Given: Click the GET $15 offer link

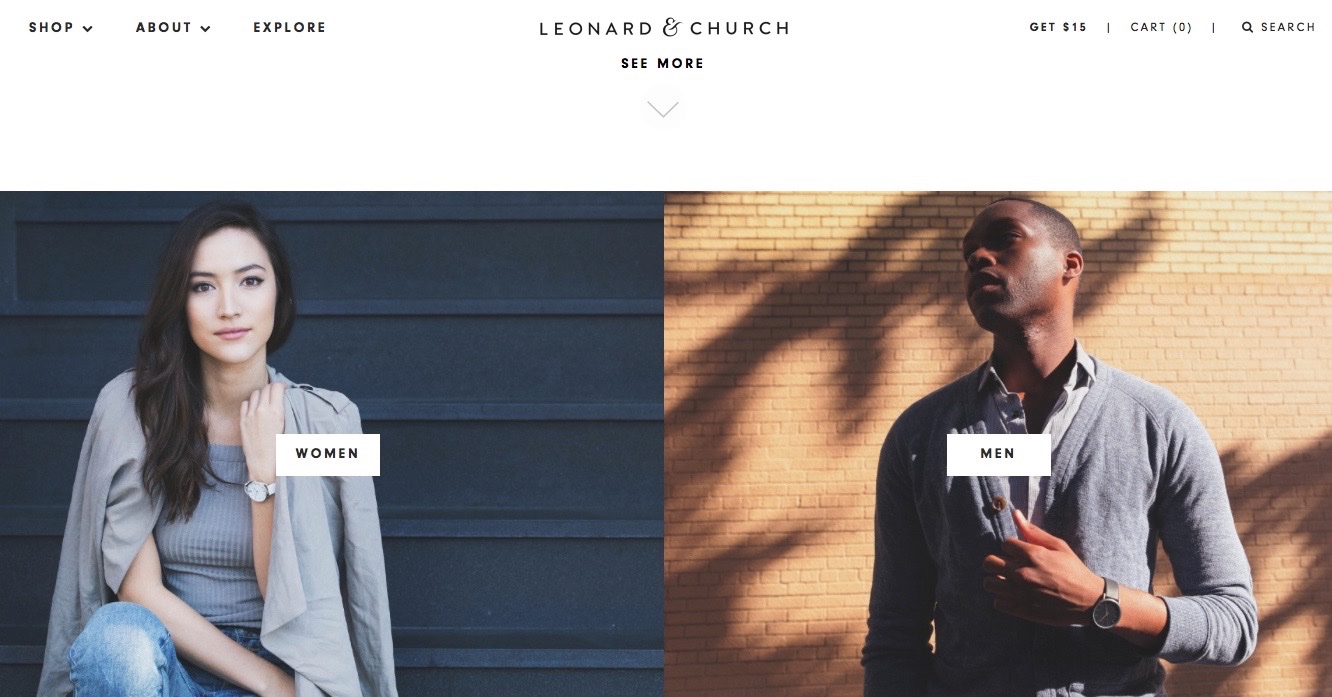Looking at the screenshot, I should click(x=1058, y=27).
